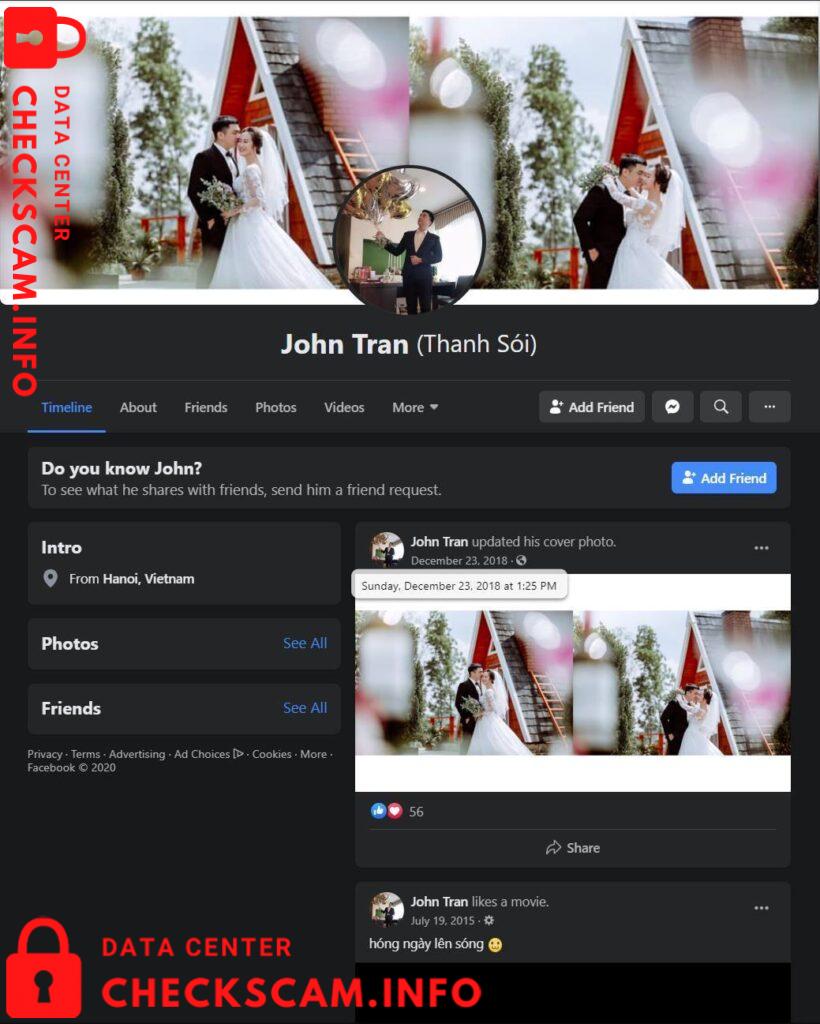Image resolution: width=820 pixels, height=1024 pixels.
Task: Click See All in Friends section
Action: tap(305, 708)
